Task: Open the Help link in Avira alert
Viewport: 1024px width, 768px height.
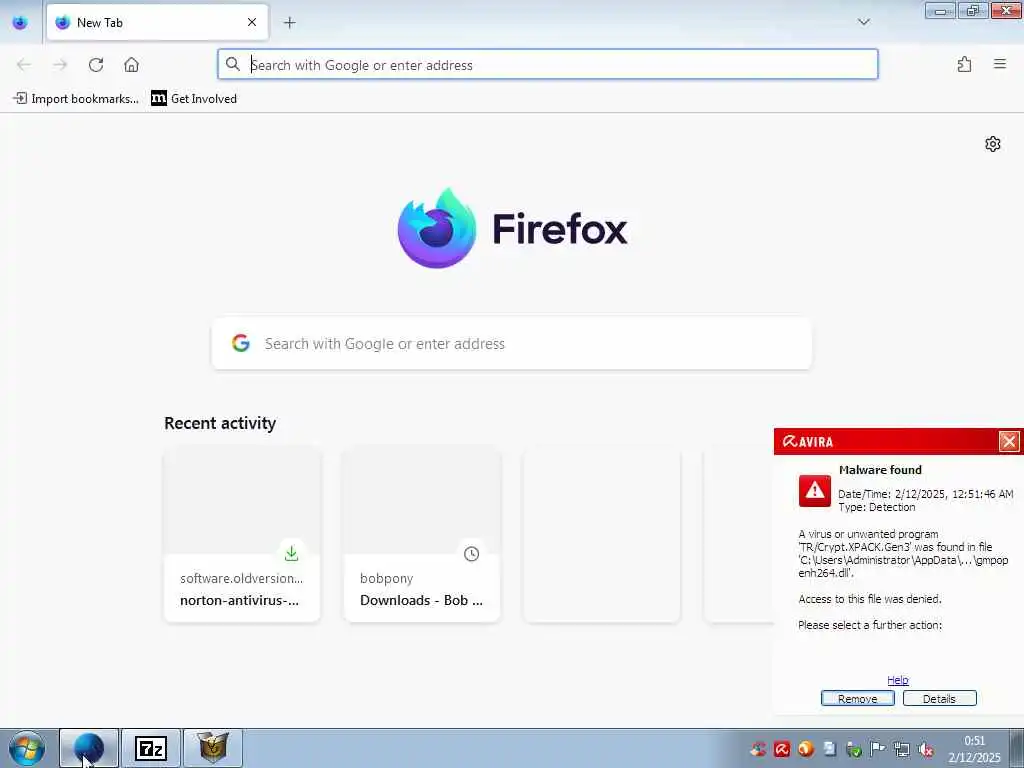Action: tap(898, 680)
